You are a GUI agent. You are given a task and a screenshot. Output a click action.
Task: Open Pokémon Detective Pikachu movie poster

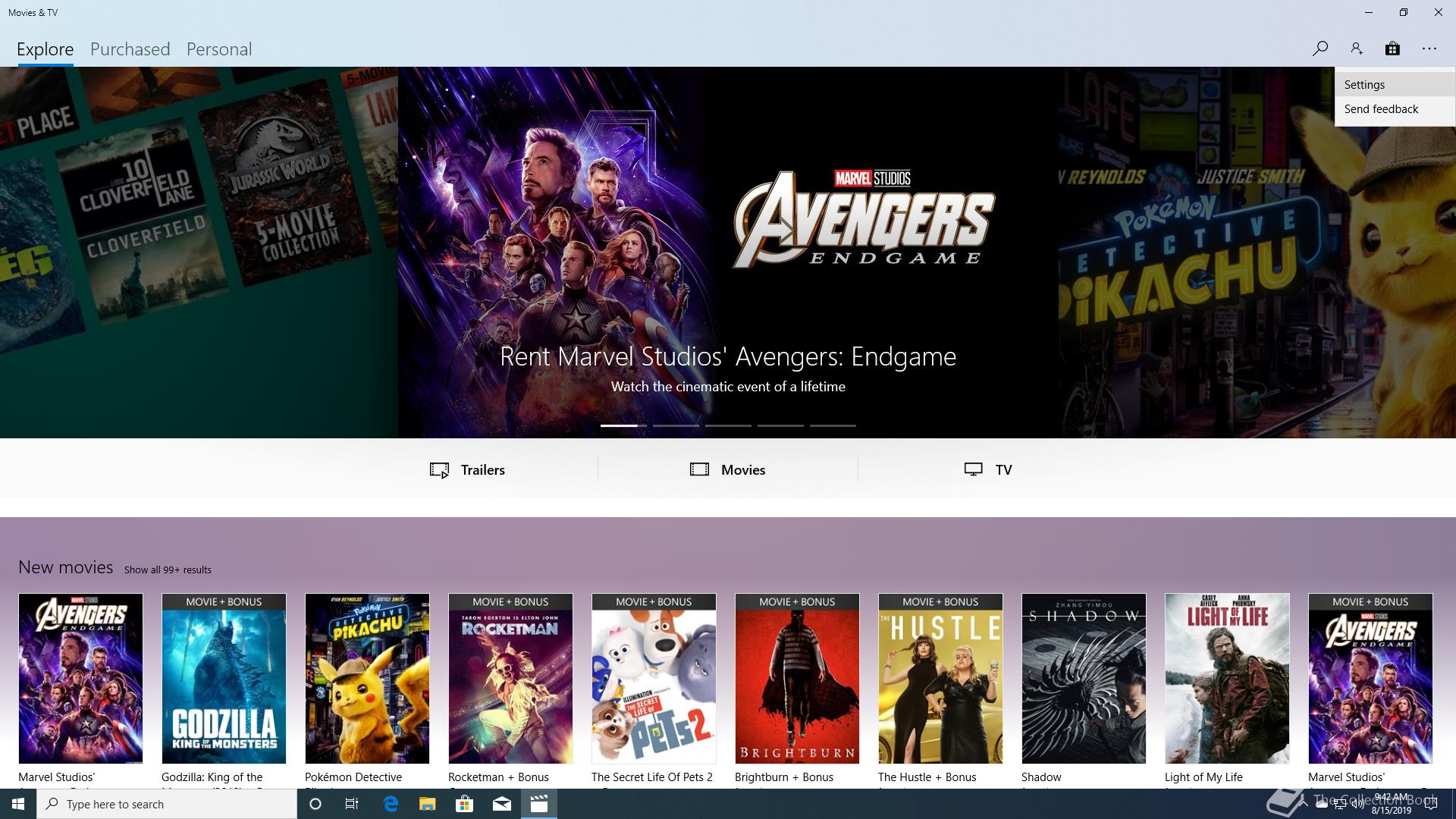point(367,678)
